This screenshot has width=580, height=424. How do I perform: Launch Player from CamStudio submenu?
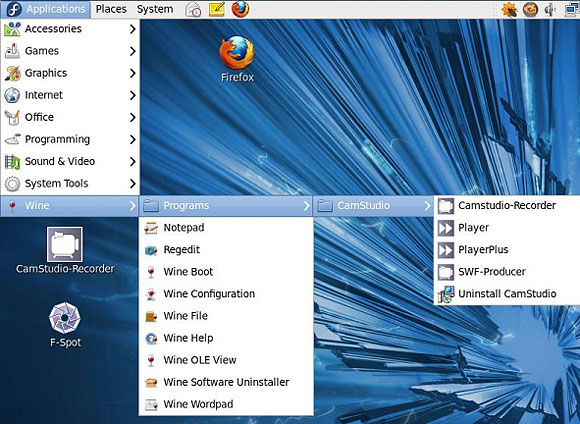[x=507, y=228]
